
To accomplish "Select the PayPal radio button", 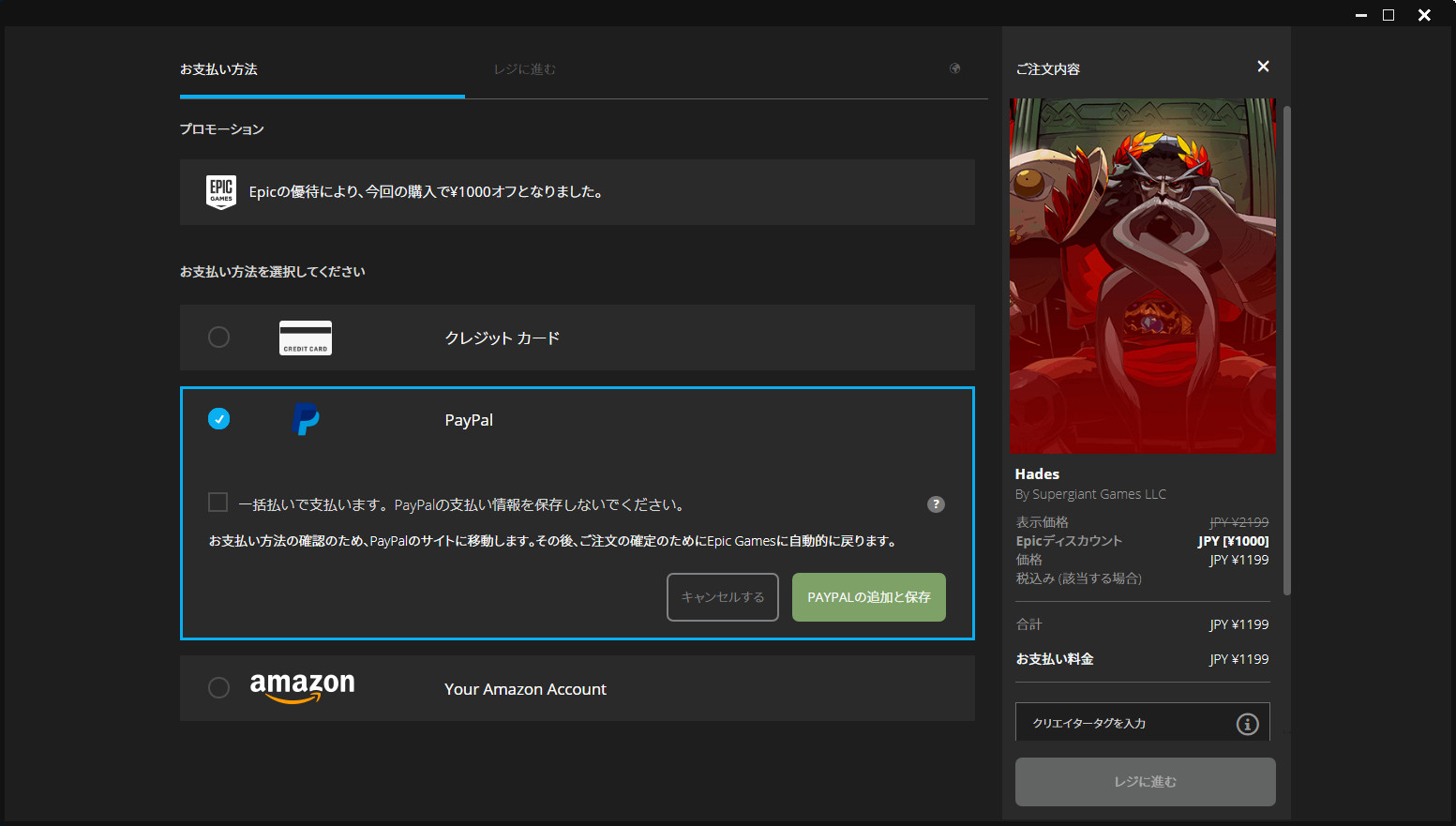I will [218, 419].
